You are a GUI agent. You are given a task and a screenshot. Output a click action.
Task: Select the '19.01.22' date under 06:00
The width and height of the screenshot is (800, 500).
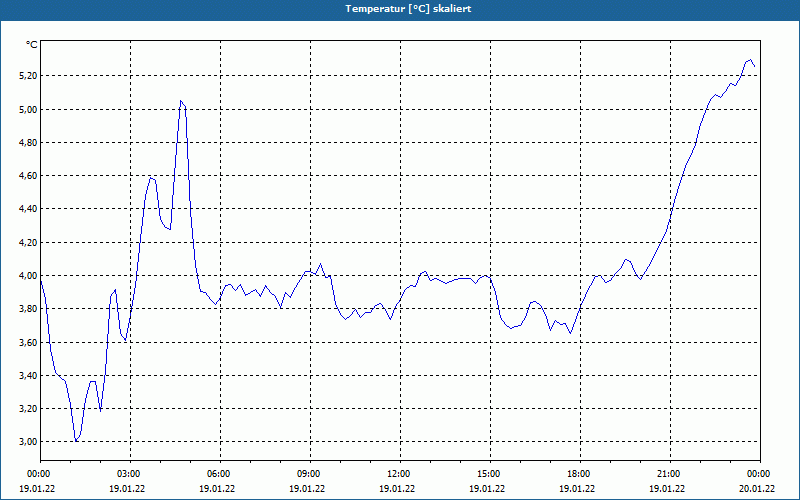pyautogui.click(x=217, y=488)
